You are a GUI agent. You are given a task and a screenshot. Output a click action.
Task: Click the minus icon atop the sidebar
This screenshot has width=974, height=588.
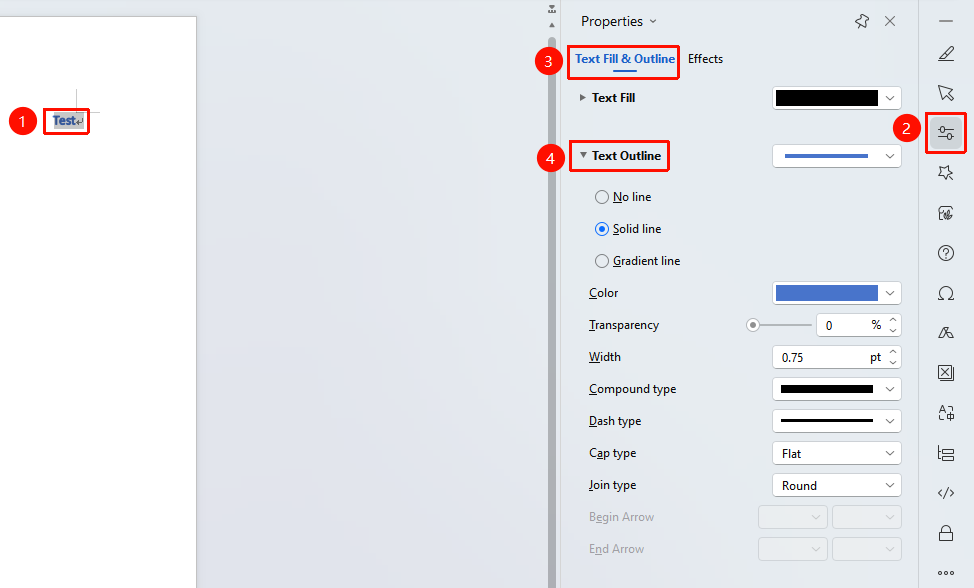945,21
